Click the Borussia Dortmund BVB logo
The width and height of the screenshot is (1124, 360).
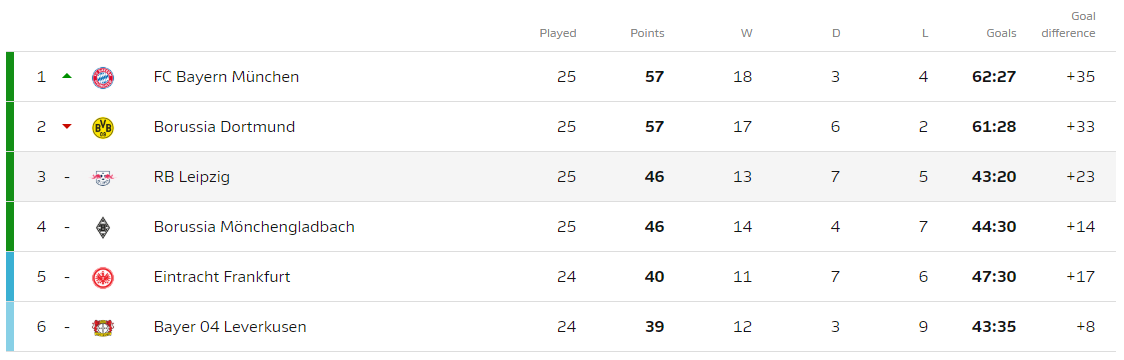pyautogui.click(x=103, y=128)
